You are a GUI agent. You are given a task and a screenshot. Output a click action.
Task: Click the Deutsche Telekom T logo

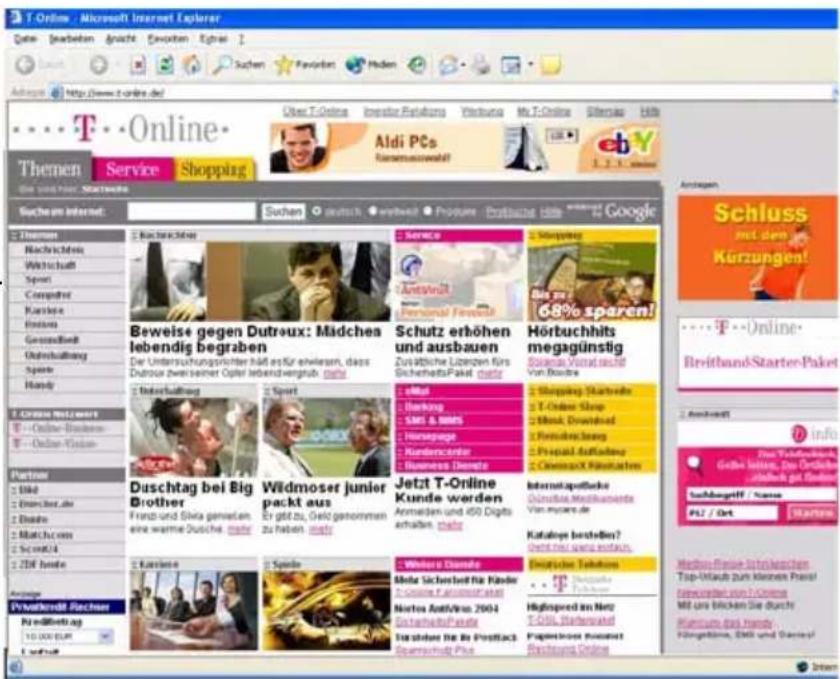[559, 584]
